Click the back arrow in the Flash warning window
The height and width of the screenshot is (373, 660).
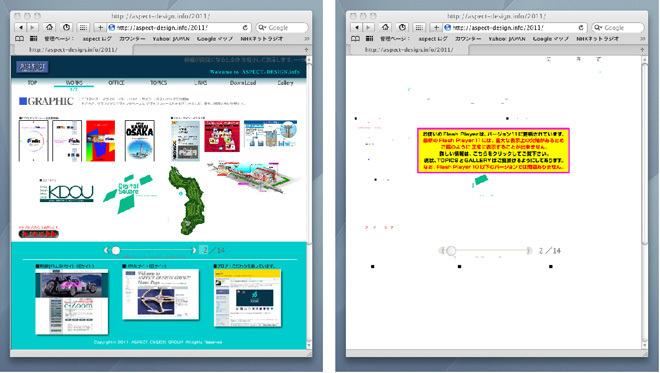pyautogui.click(x=357, y=27)
